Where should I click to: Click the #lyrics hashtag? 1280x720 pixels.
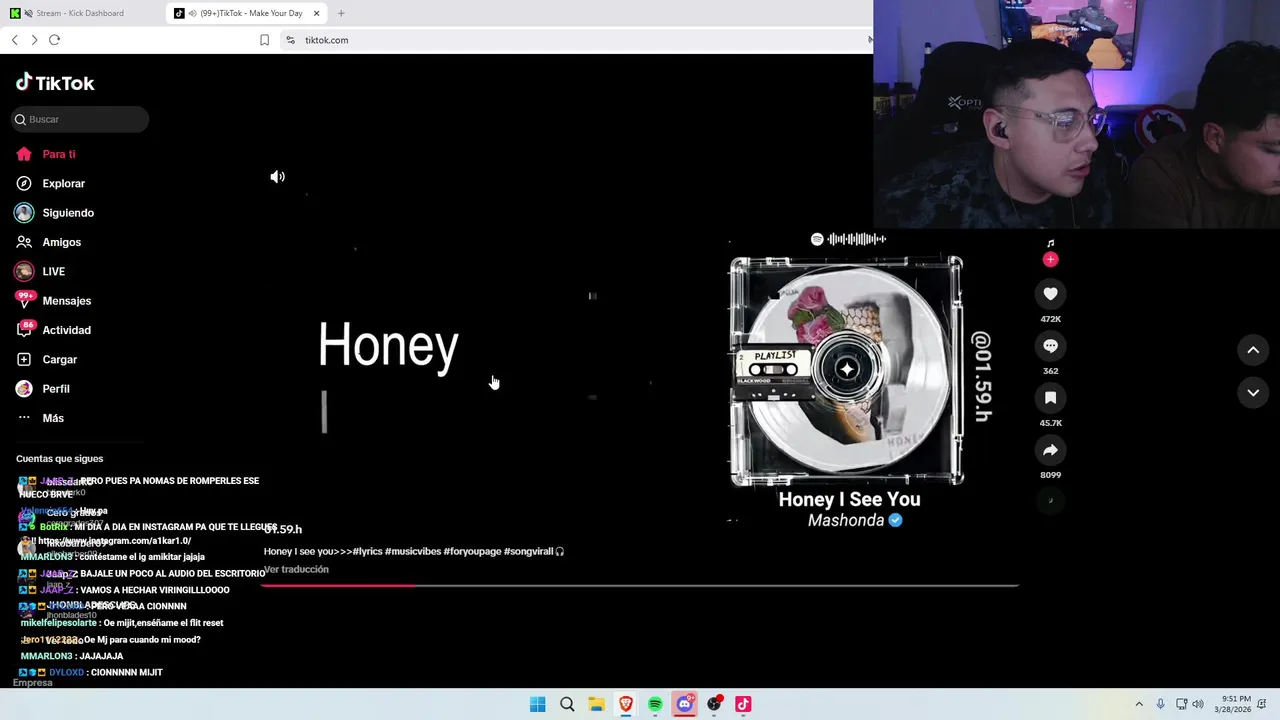(367, 551)
